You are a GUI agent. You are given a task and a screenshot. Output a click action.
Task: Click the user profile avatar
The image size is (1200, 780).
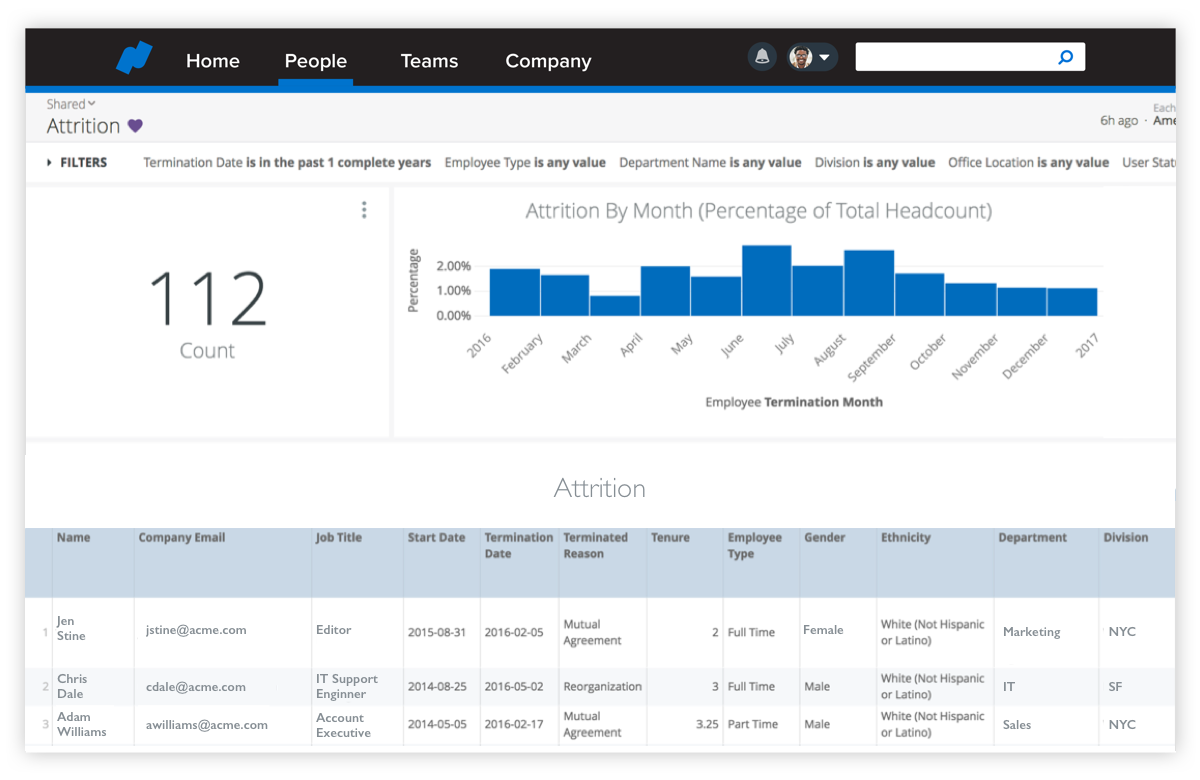pos(800,57)
